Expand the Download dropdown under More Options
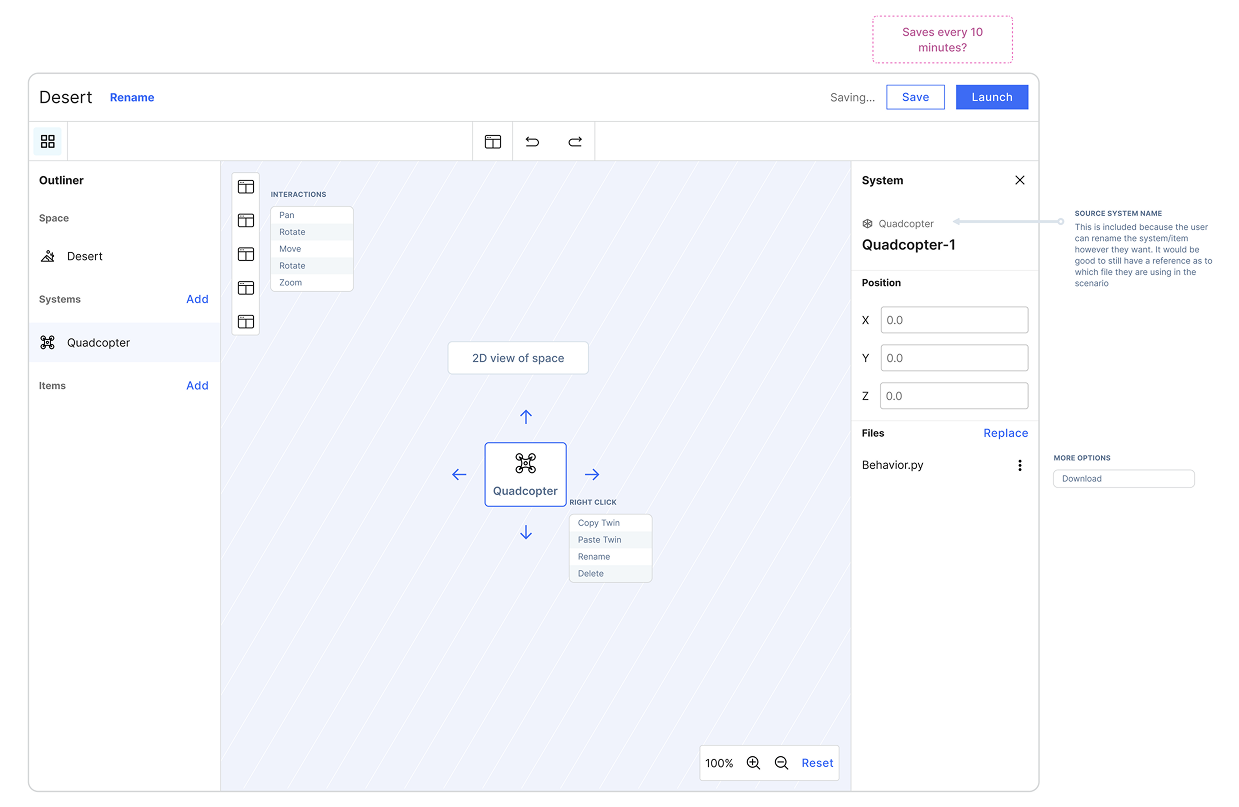1239x807 pixels. (x=1123, y=478)
